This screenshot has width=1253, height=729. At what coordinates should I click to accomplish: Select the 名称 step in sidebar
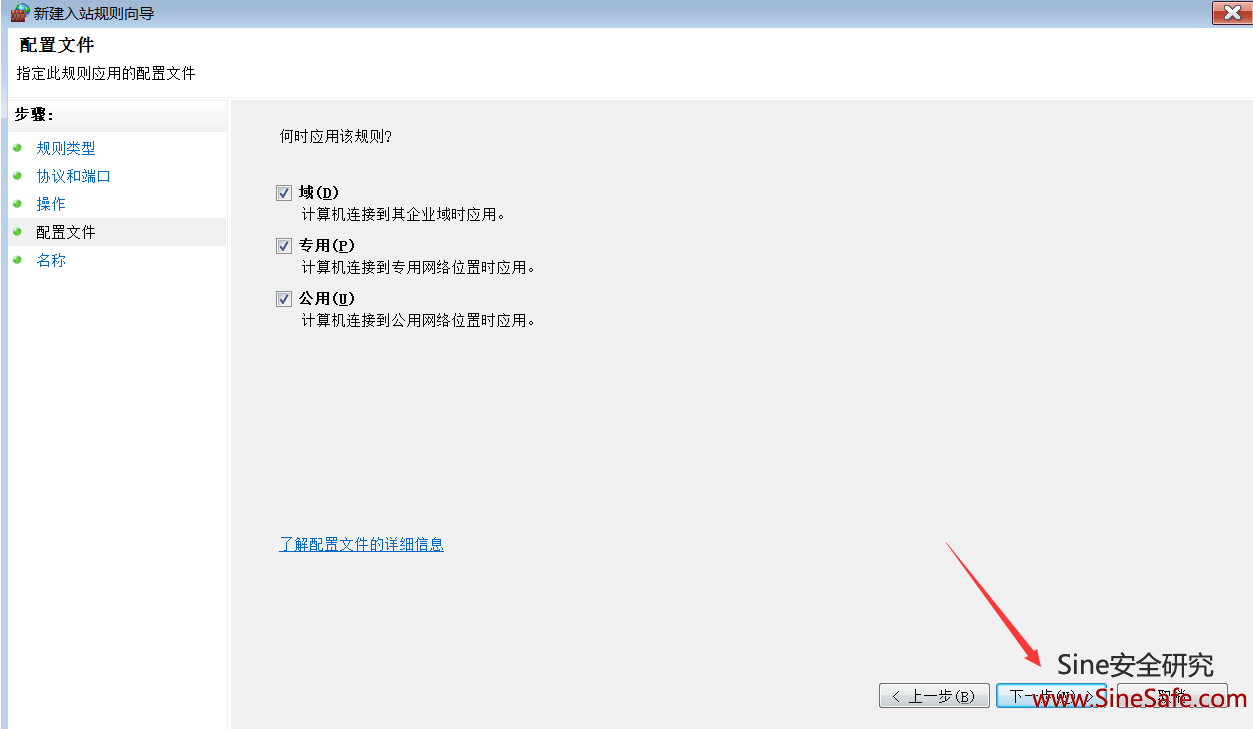(x=51, y=260)
